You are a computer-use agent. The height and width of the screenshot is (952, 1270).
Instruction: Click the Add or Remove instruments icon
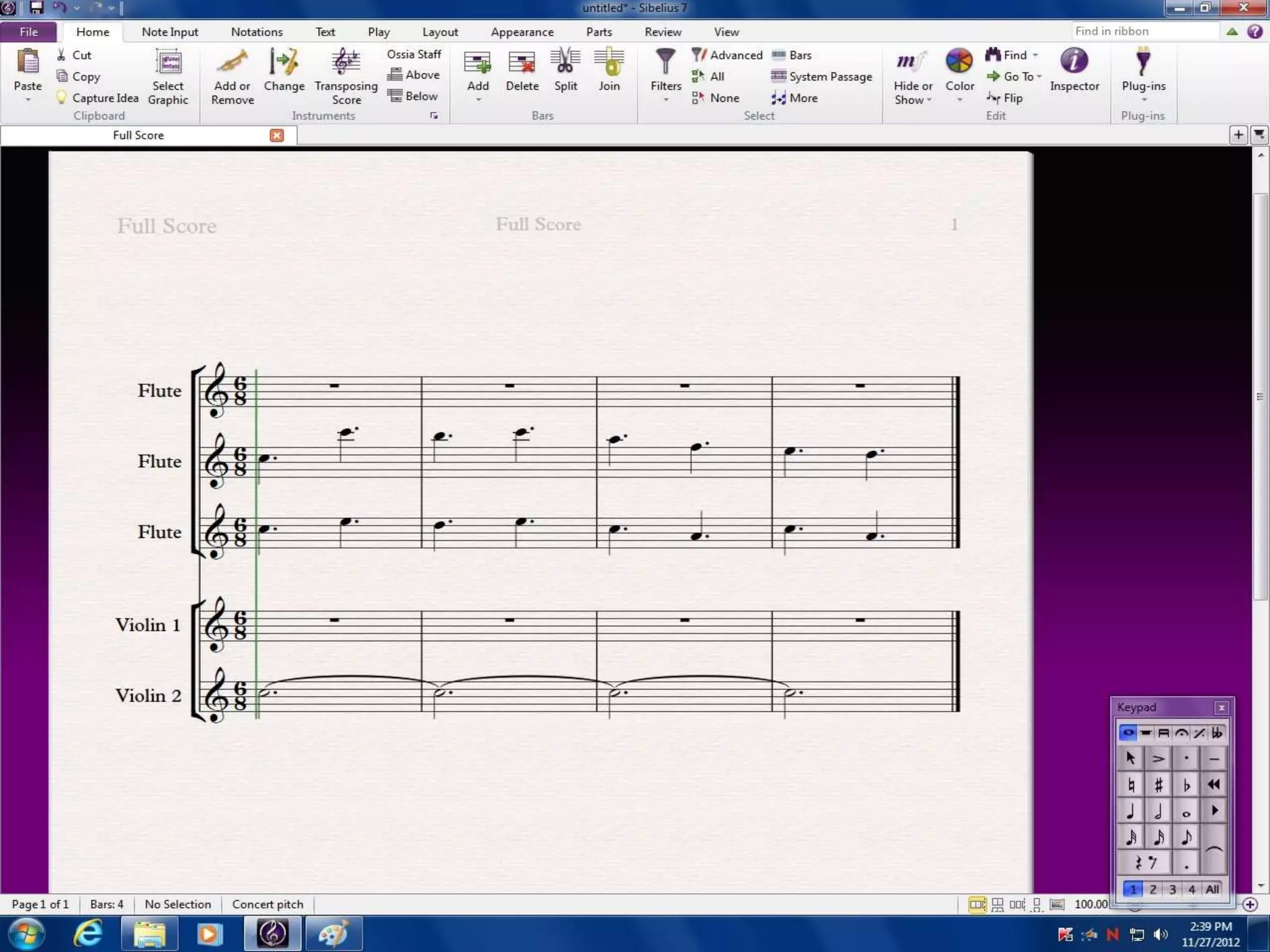(x=232, y=63)
